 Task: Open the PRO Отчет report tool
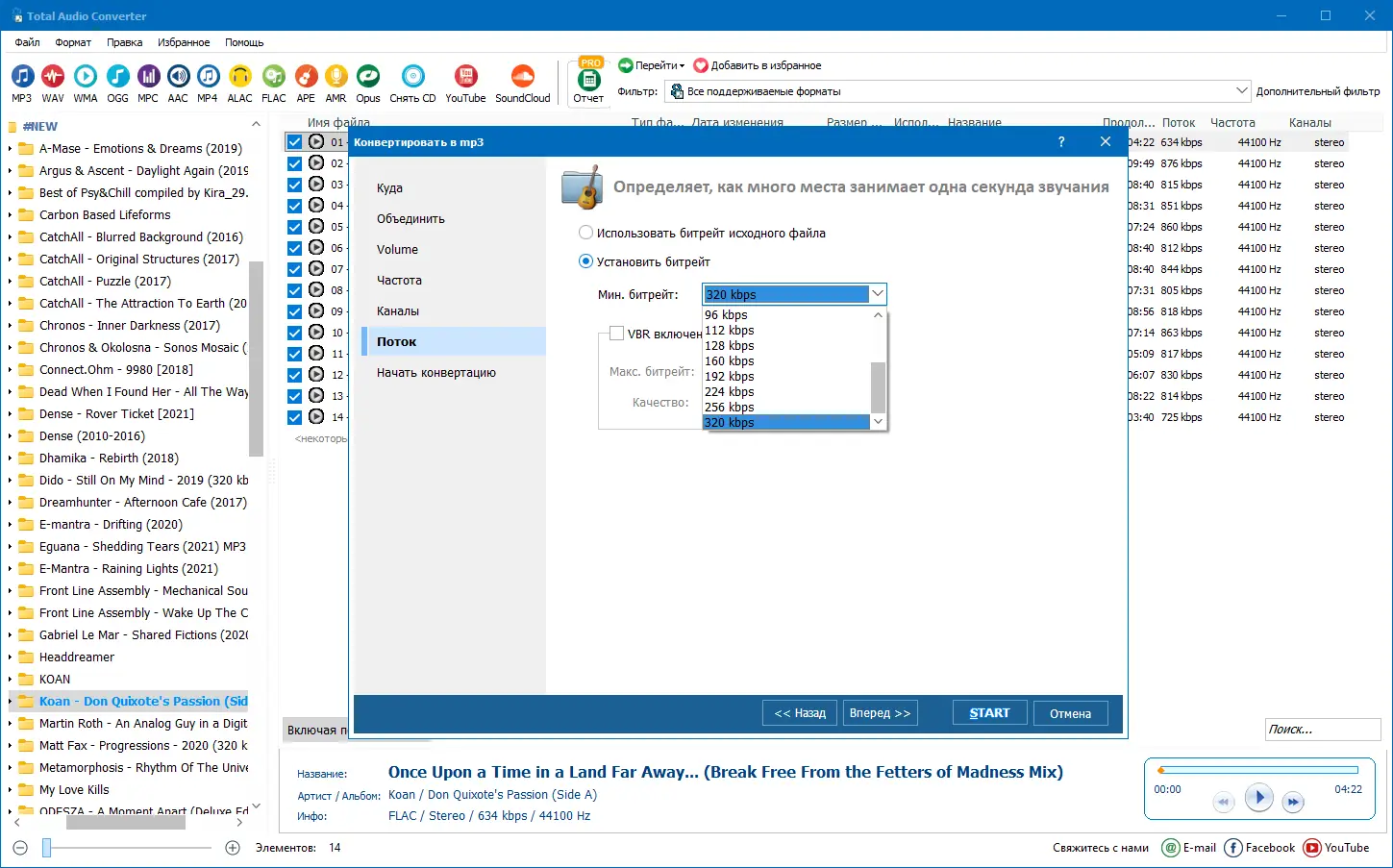[588, 81]
